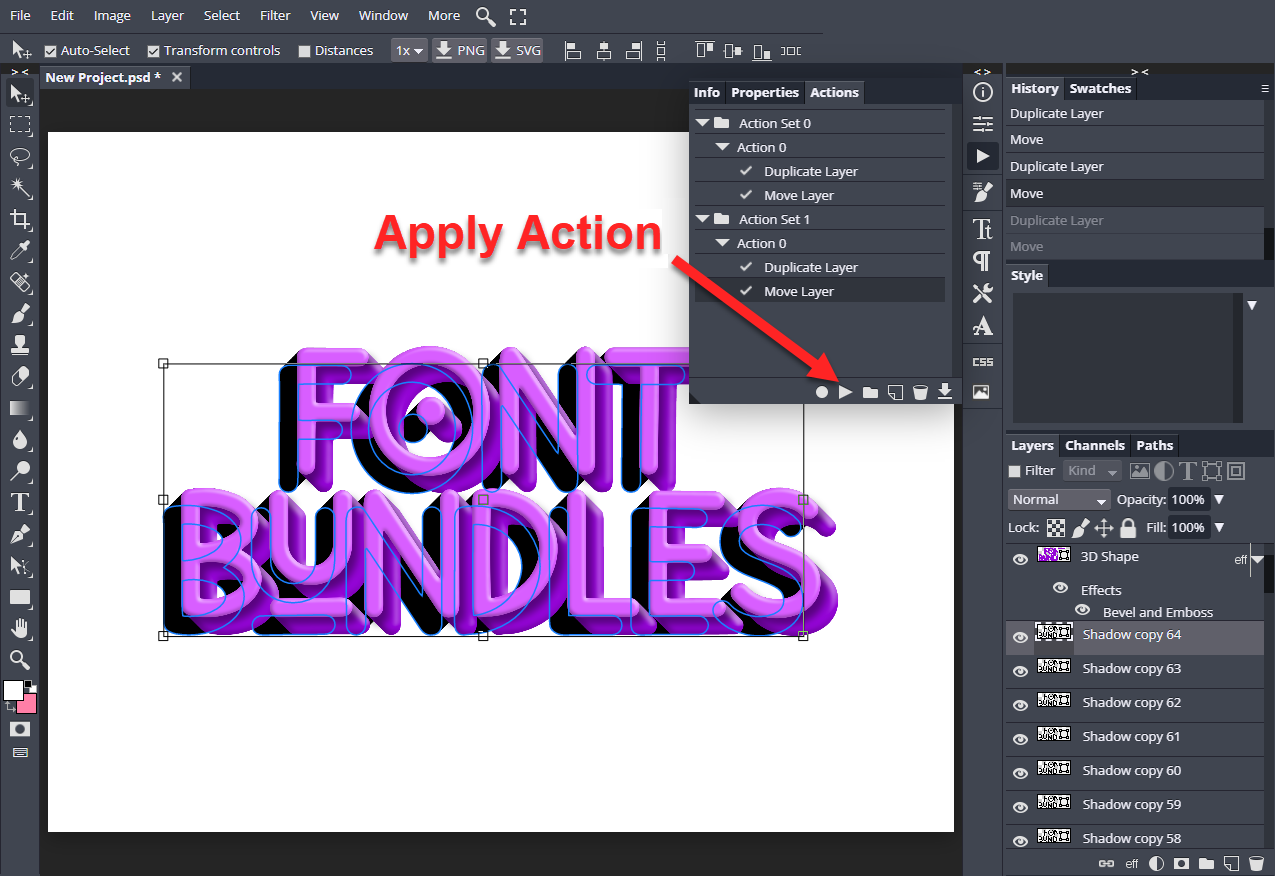Enable the layer Filter checkbox
Image resolution: width=1275 pixels, height=876 pixels.
[x=1015, y=471]
